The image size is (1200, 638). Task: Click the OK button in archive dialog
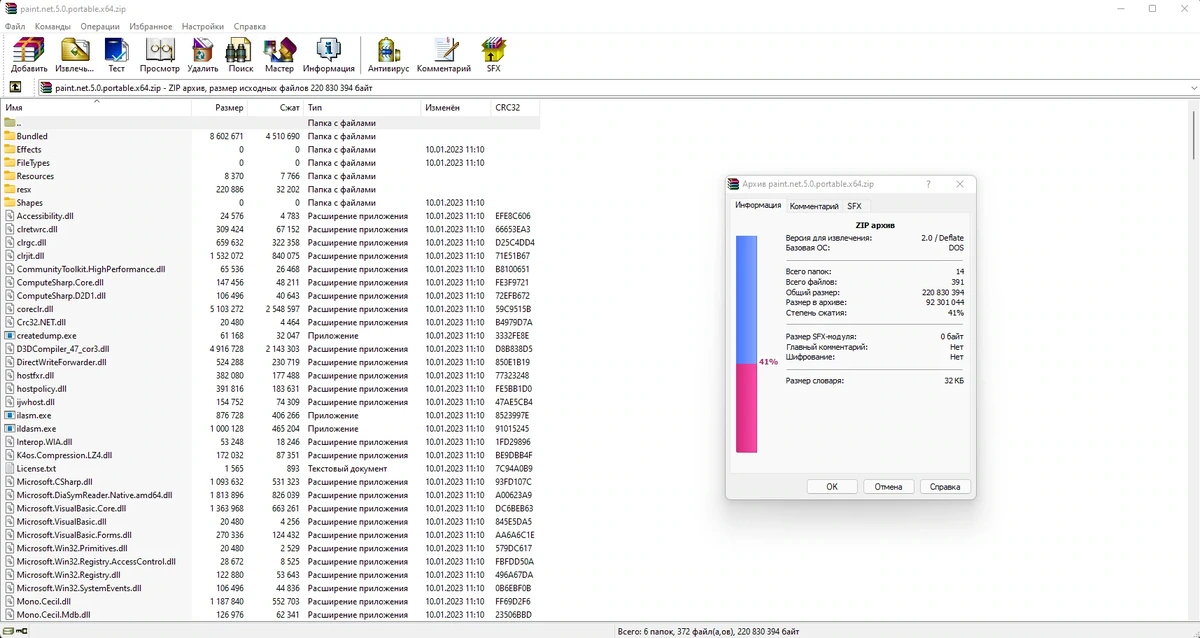832,487
